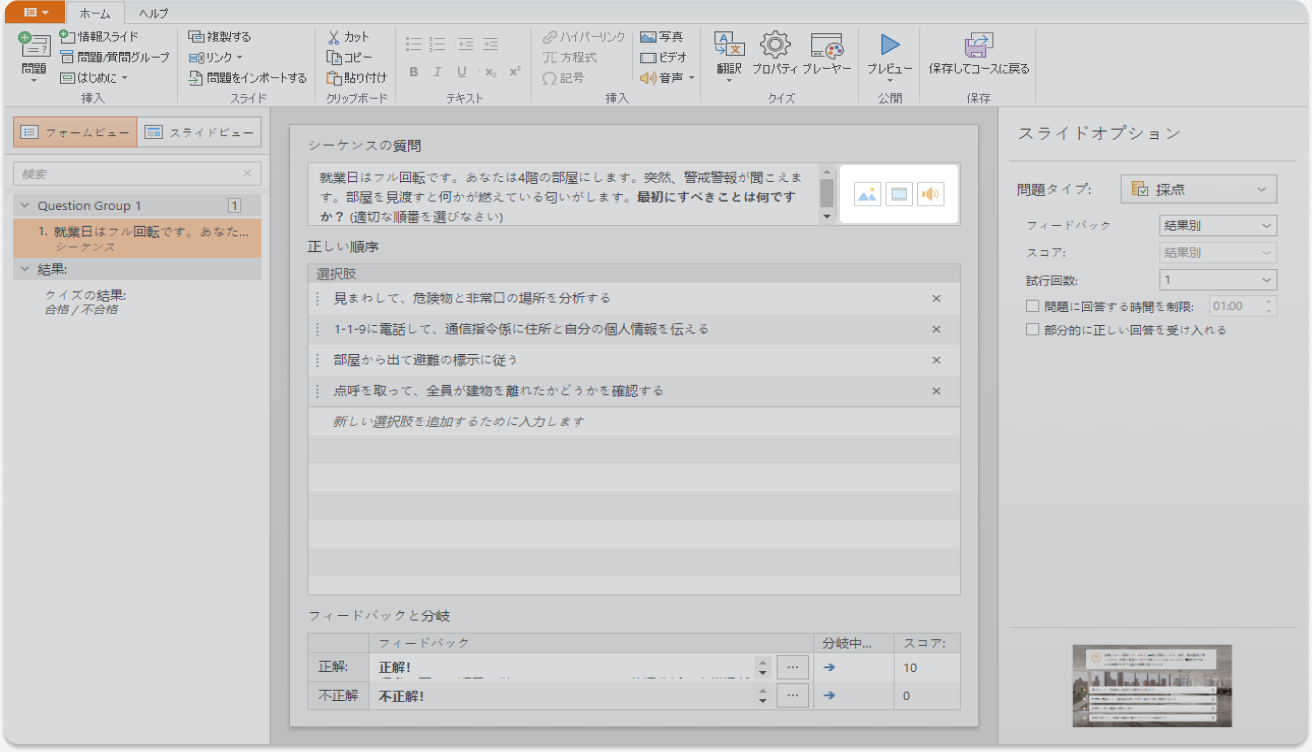This screenshot has height=752, width=1312.
Task: Open the question type 採点 dropdown
Action: (x=1199, y=189)
